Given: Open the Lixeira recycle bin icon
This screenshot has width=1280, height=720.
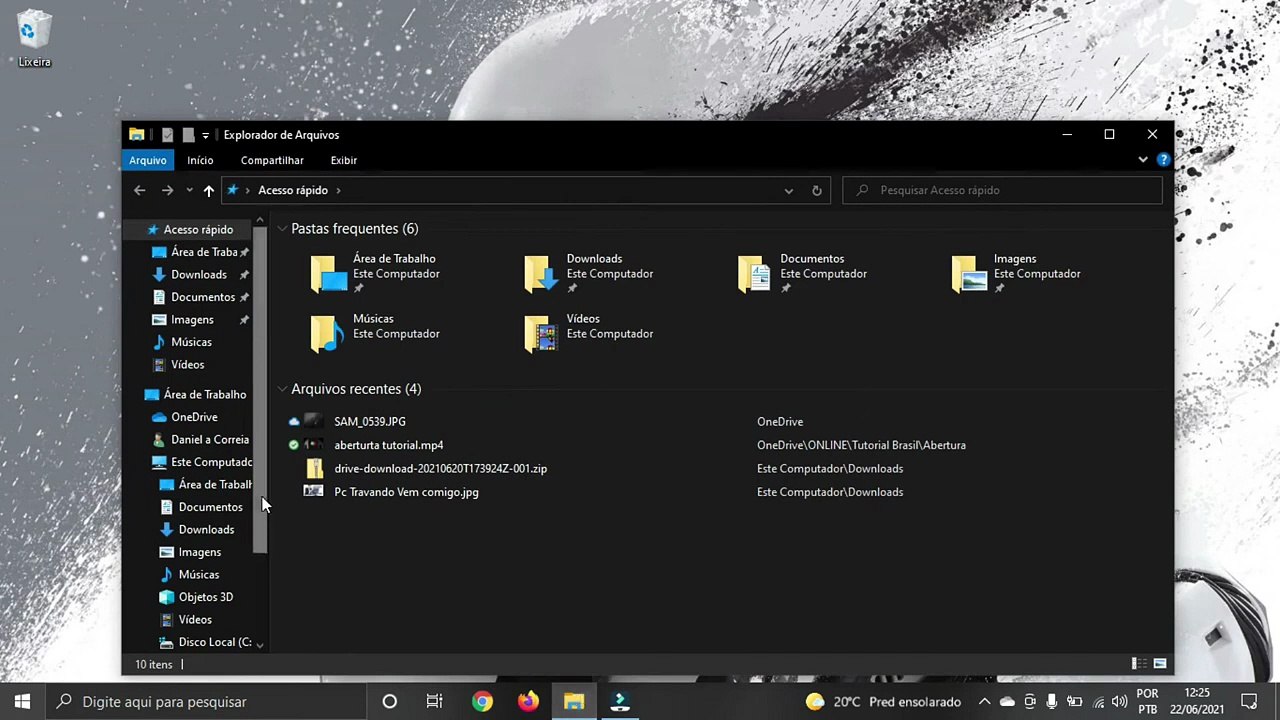Looking at the screenshot, I should [x=34, y=40].
